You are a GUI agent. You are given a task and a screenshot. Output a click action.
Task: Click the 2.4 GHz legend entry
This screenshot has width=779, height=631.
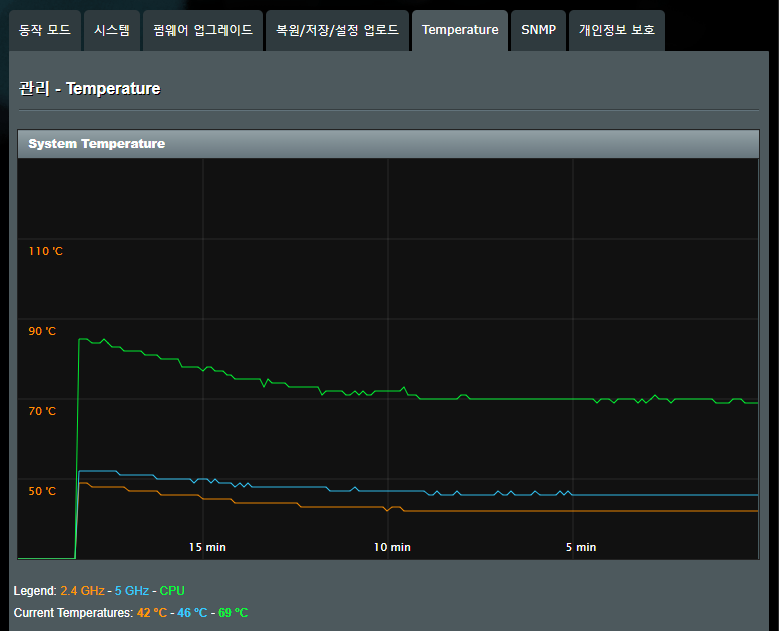click(x=82, y=591)
